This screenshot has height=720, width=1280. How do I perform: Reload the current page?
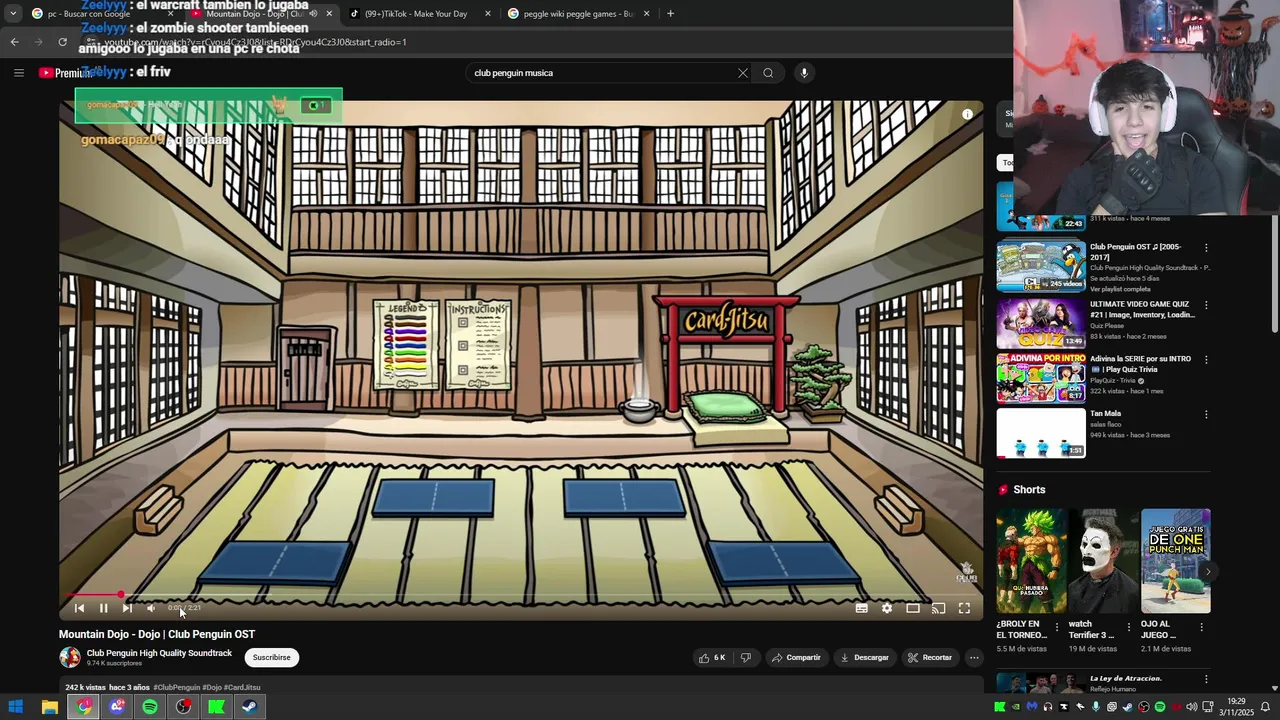[62, 42]
